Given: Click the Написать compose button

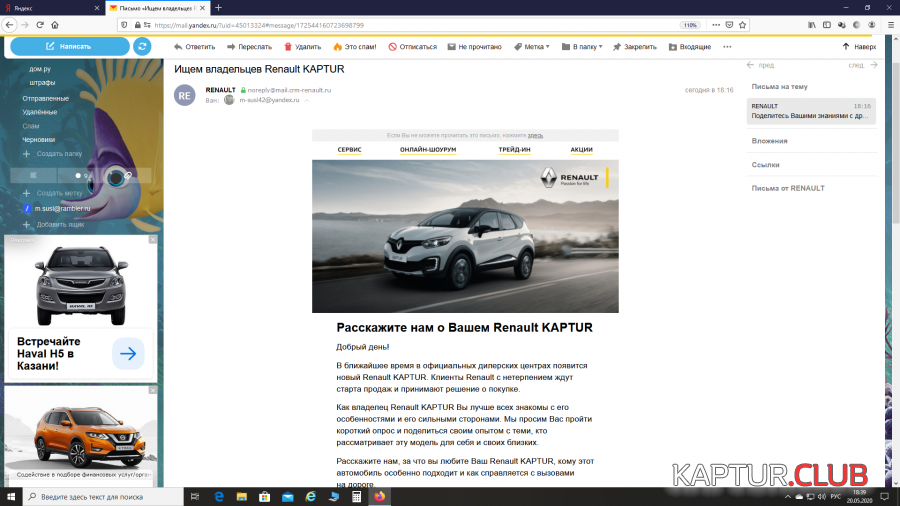Looking at the screenshot, I should (x=69, y=46).
